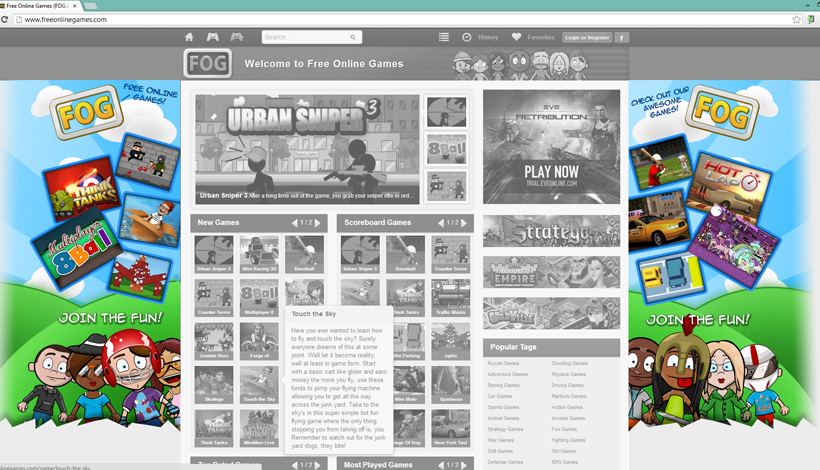
Task: Open Touch the Sky game thumbnail
Action: [259, 384]
